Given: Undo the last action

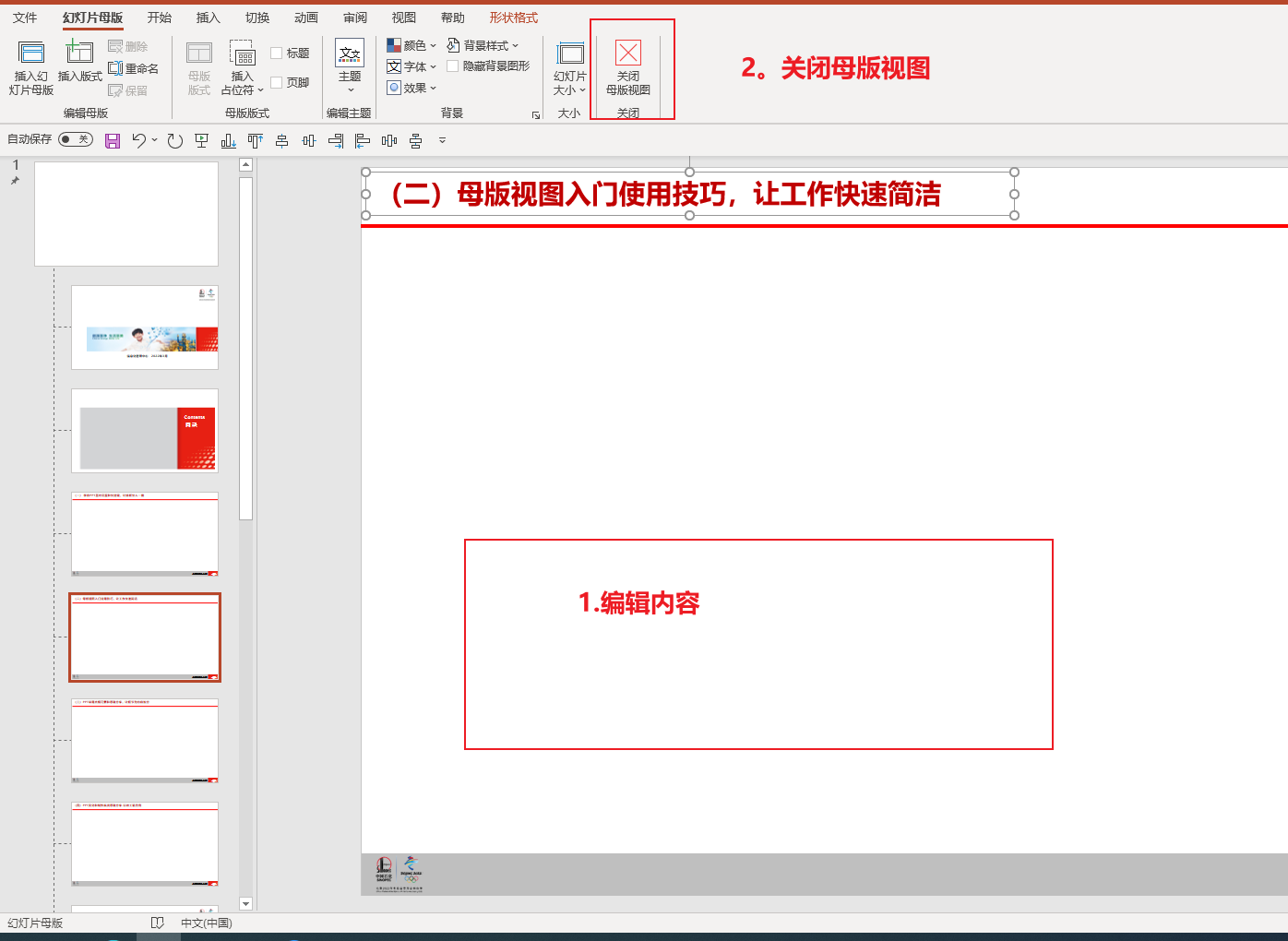Looking at the screenshot, I should (138, 140).
